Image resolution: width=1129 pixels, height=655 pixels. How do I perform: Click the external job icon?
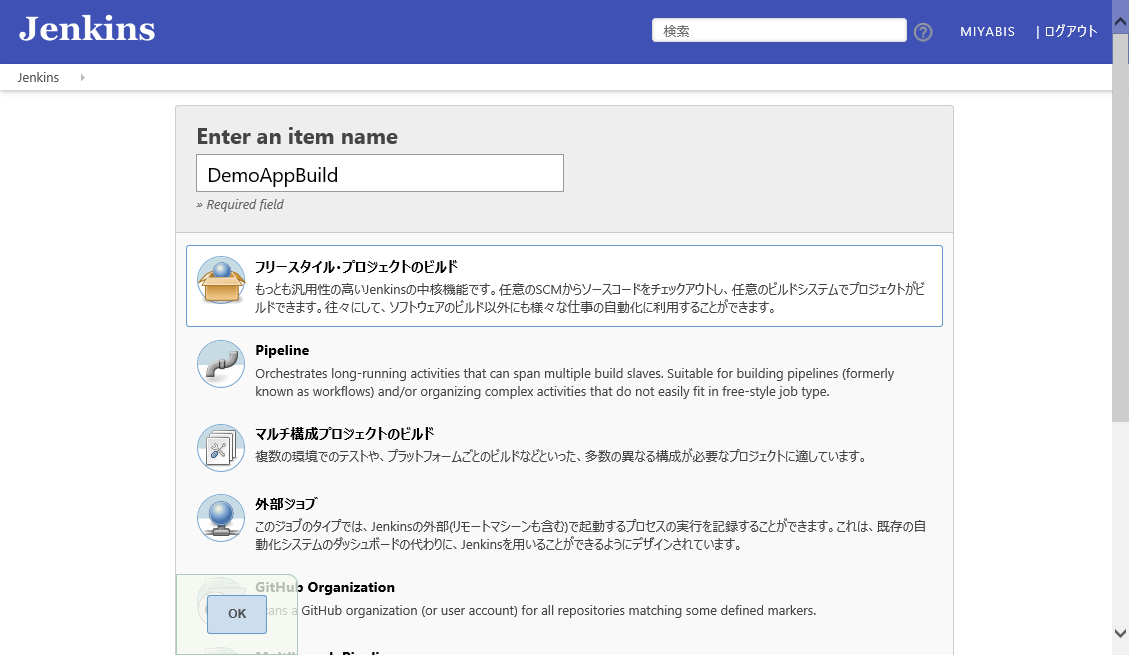point(221,518)
